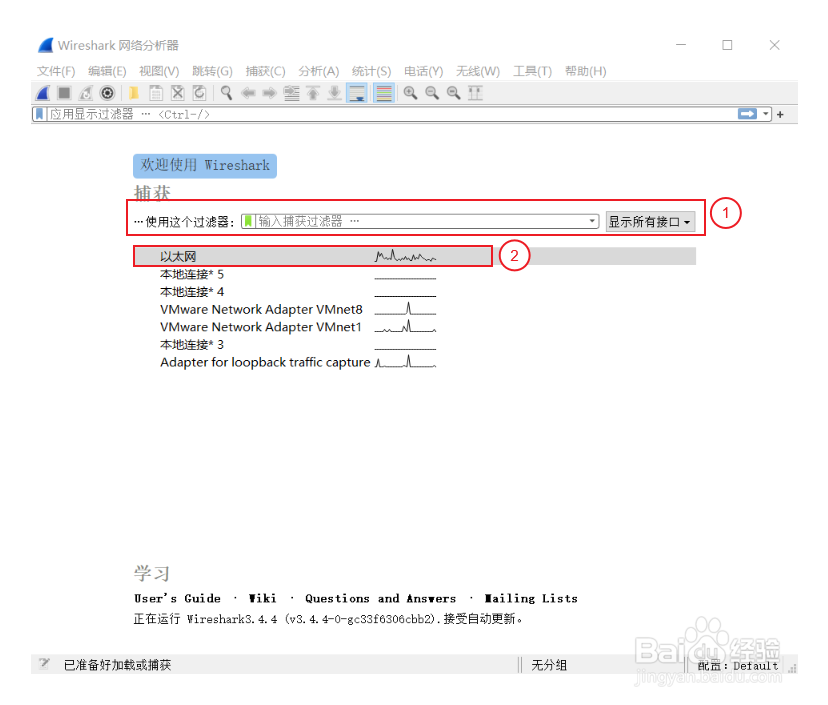
Task: Click the 欢迎使用 Wireshark banner
Action: coord(205,166)
